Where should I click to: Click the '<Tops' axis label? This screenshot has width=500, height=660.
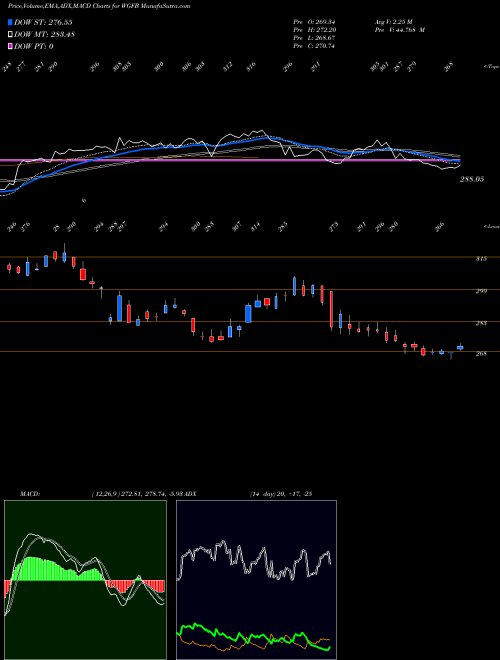point(491,67)
